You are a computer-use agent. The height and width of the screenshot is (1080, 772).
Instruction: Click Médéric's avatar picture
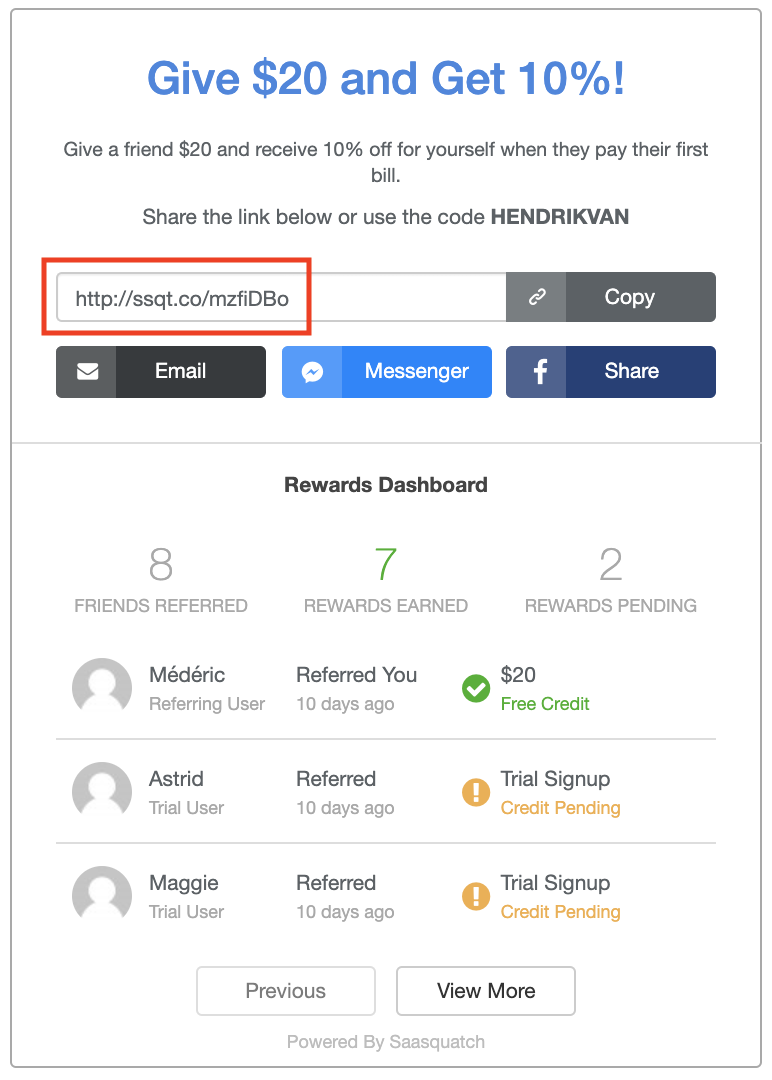(x=102, y=689)
